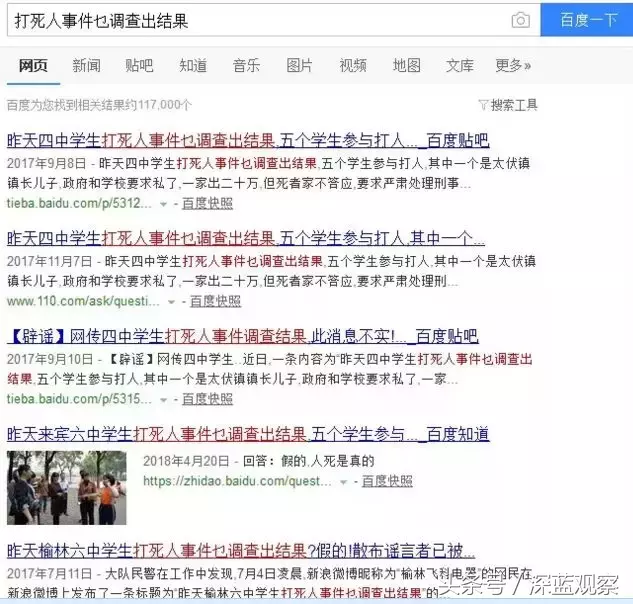Open the result title ending 其中一个...
This screenshot has height=604, width=633.
(246, 238)
